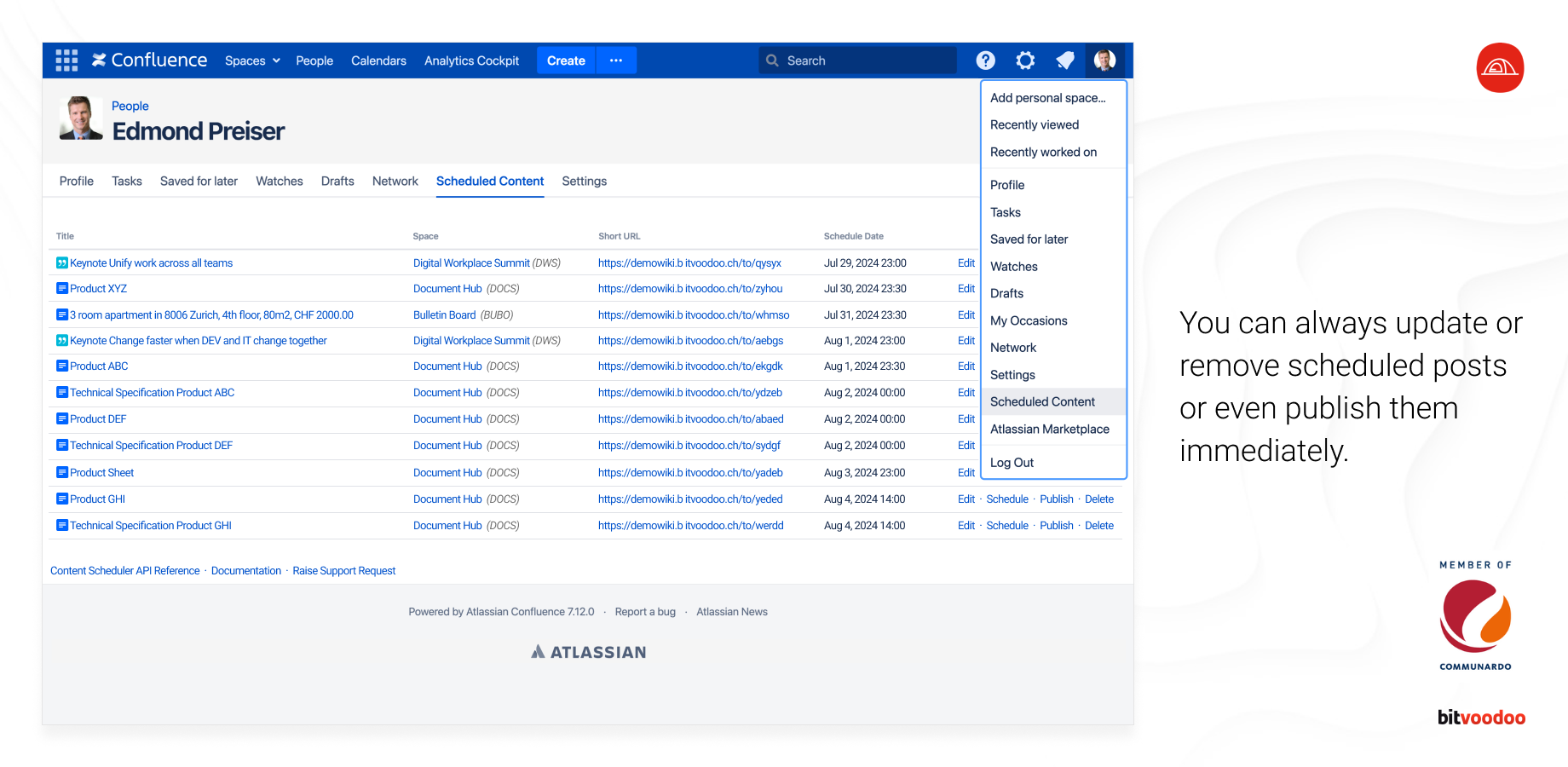Switch to the Watches tab
The height and width of the screenshot is (767, 1568).
pos(280,182)
